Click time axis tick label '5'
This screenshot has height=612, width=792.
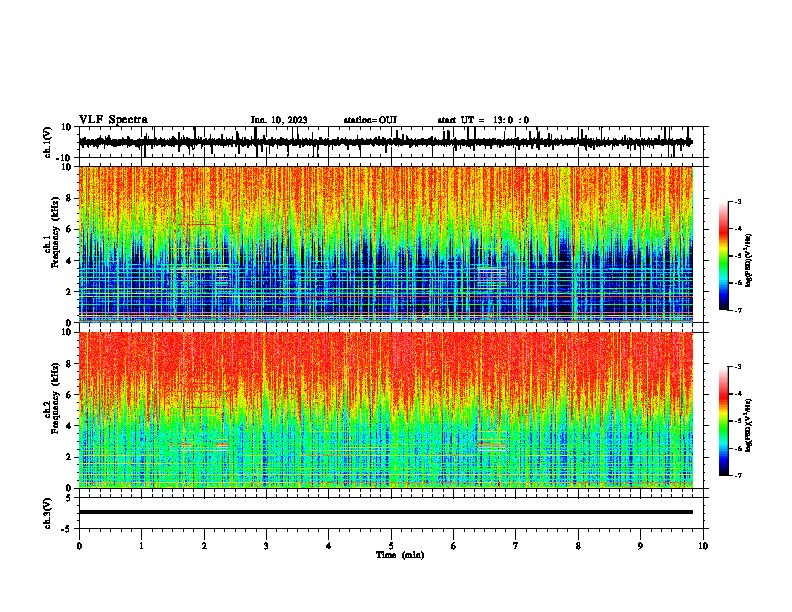pos(391,546)
